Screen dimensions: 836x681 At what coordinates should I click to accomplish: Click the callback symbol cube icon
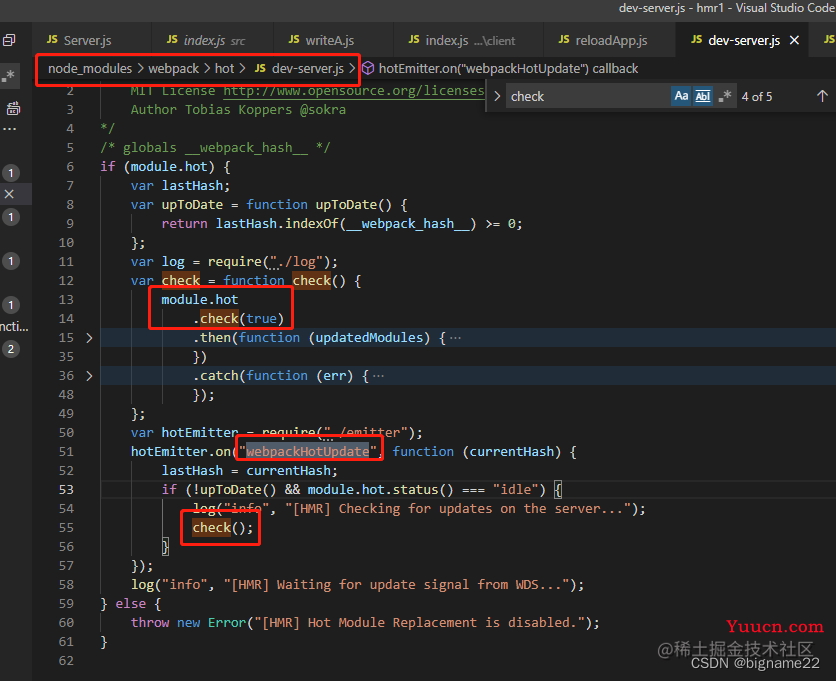click(368, 69)
